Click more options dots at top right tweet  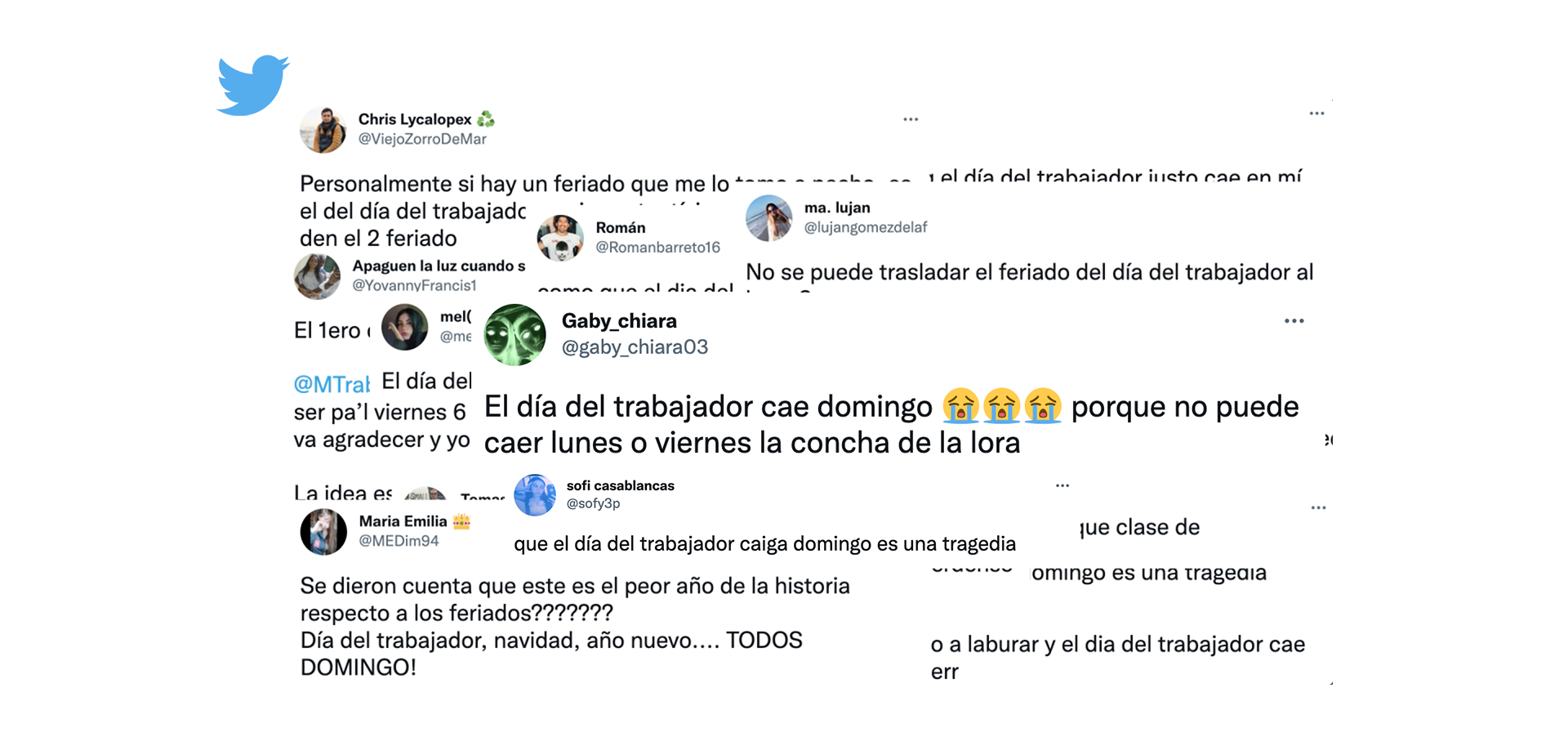[1316, 114]
